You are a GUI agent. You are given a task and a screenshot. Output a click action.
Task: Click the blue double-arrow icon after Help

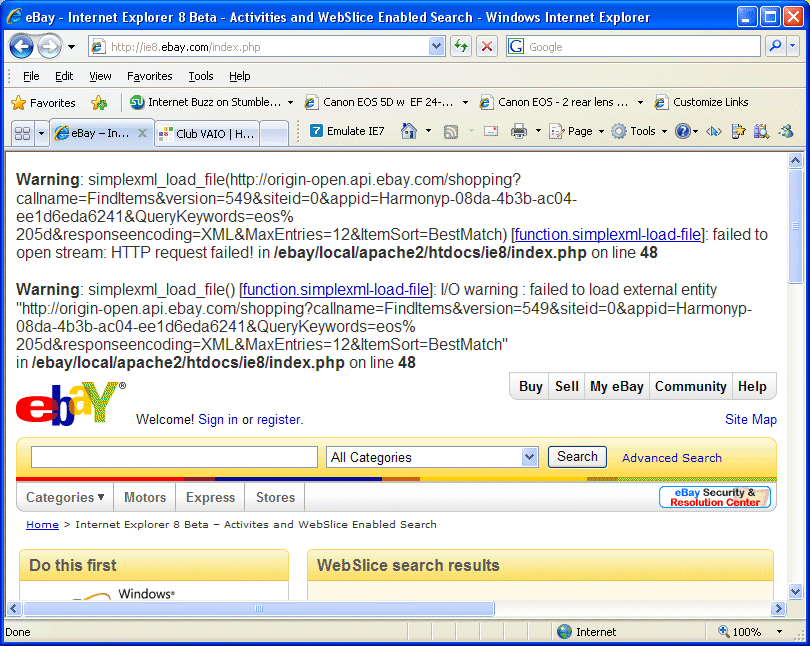click(x=713, y=132)
